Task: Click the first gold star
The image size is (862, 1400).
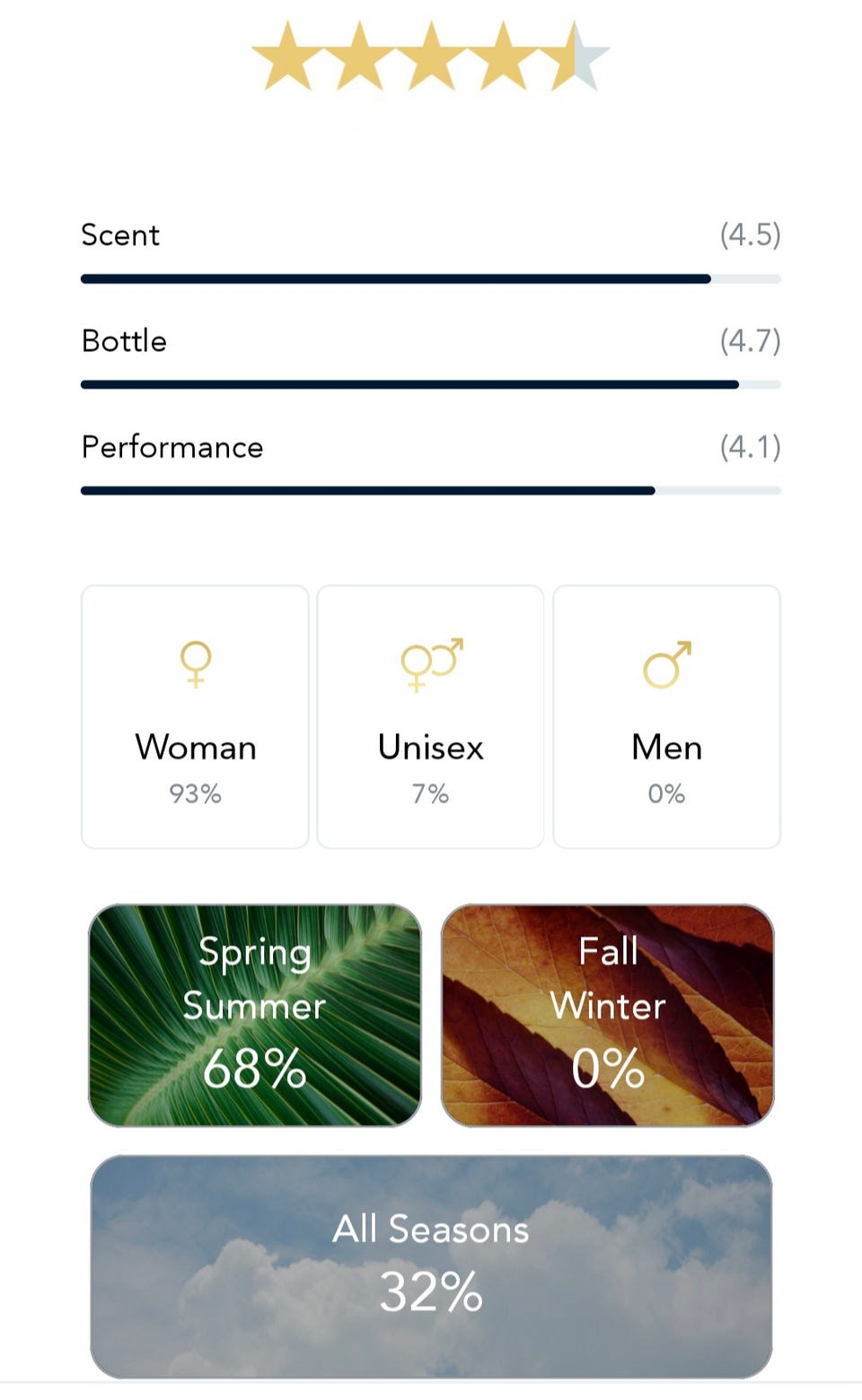Action: click(x=287, y=57)
